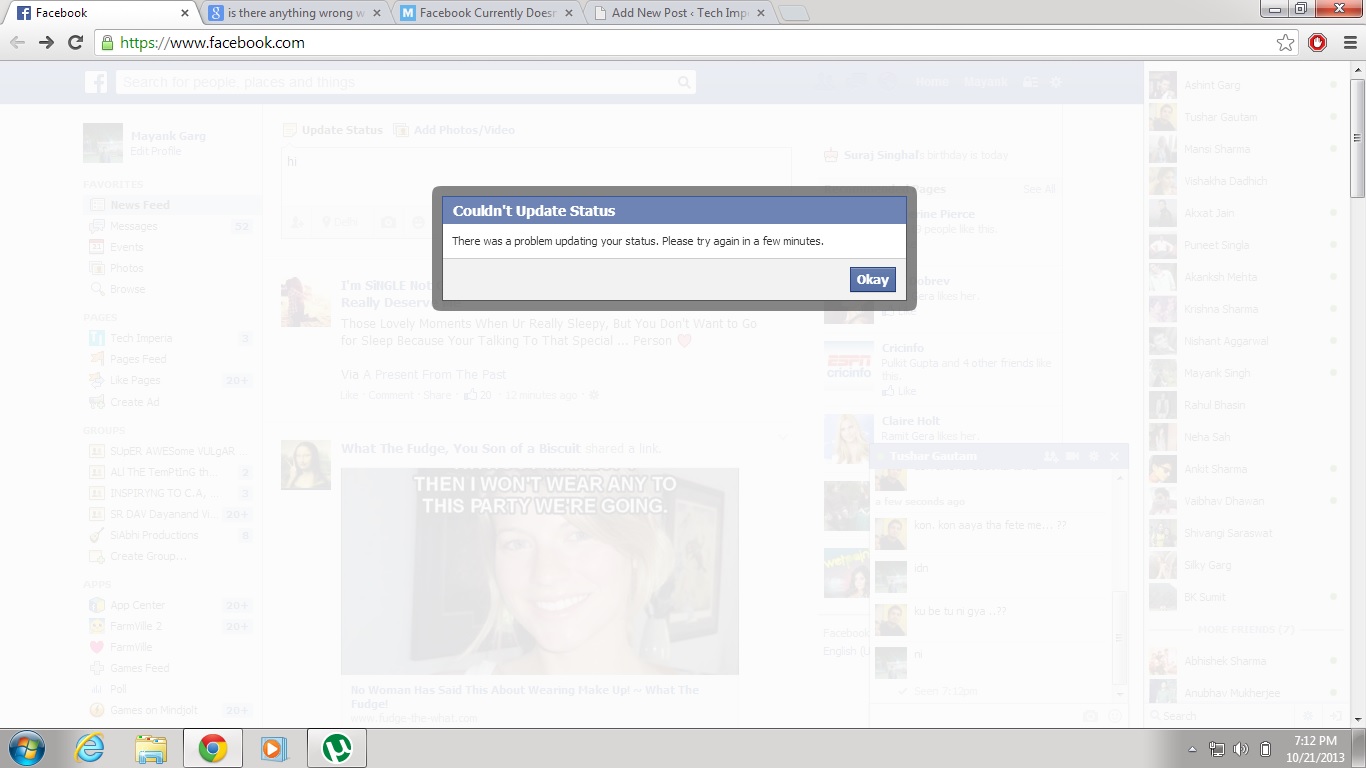The height and width of the screenshot is (768, 1366).
Task: Click the search magnifier in Facebook search box
Action: (x=684, y=82)
